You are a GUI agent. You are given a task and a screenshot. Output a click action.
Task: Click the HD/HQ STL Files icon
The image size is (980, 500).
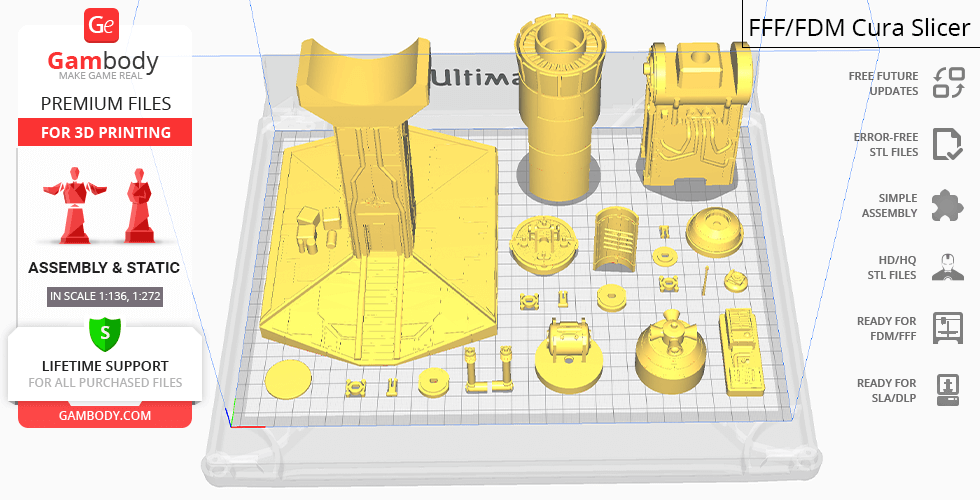946,267
